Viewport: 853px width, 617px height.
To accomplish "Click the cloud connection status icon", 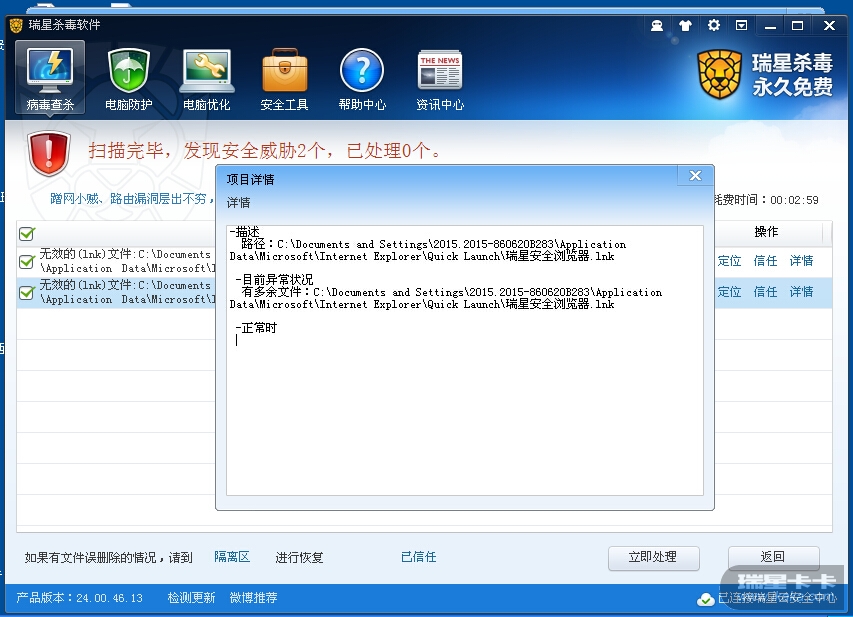I will (706, 599).
